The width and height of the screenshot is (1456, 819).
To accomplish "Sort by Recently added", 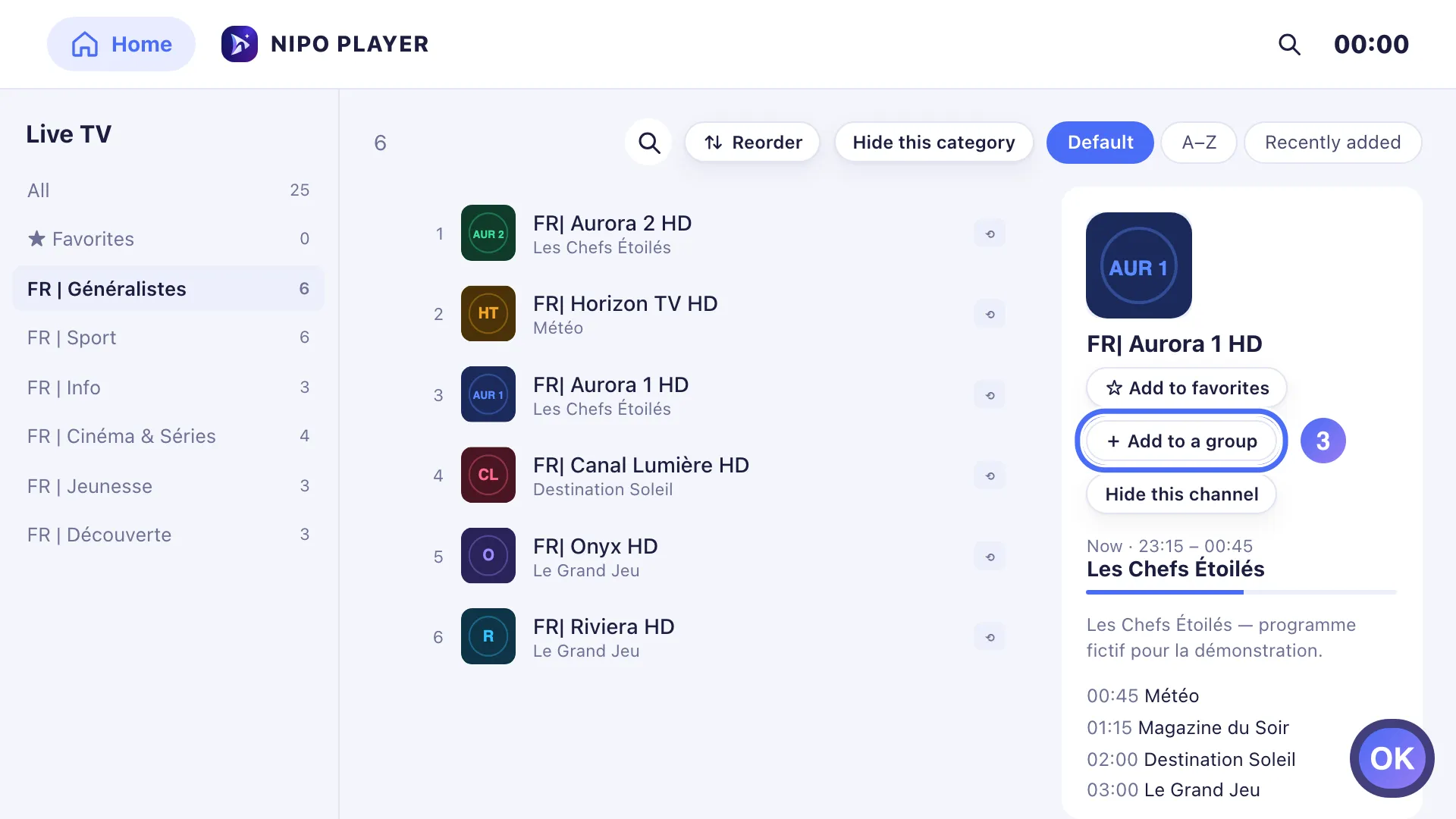I will pyautogui.click(x=1332, y=143).
